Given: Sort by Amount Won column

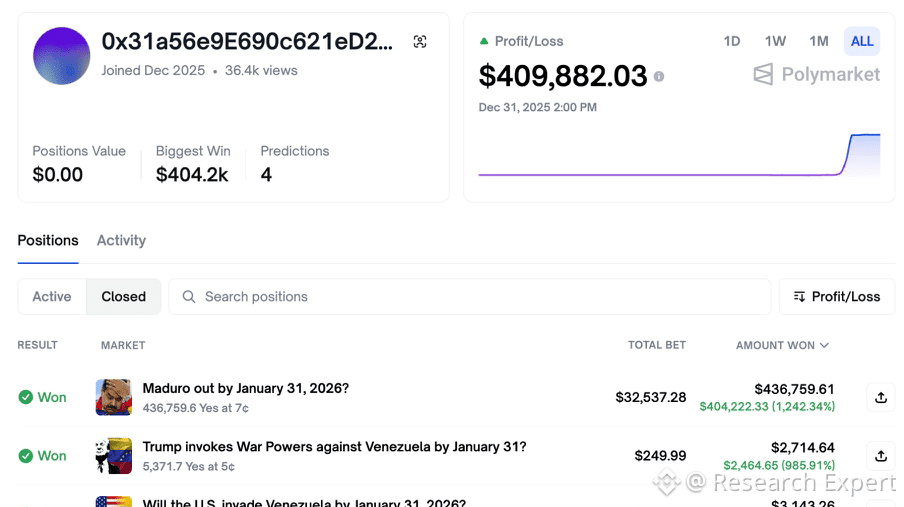Looking at the screenshot, I should click(x=782, y=345).
